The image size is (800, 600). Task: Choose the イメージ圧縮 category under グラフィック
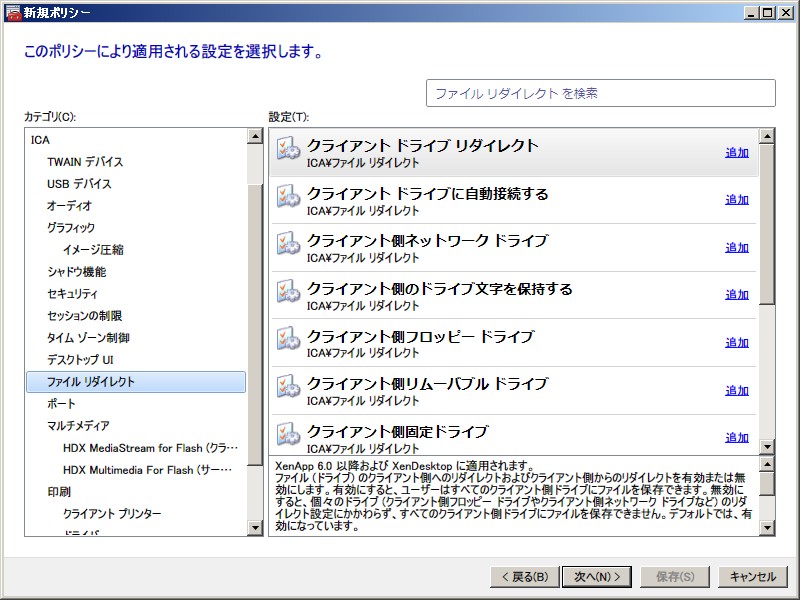point(93,250)
